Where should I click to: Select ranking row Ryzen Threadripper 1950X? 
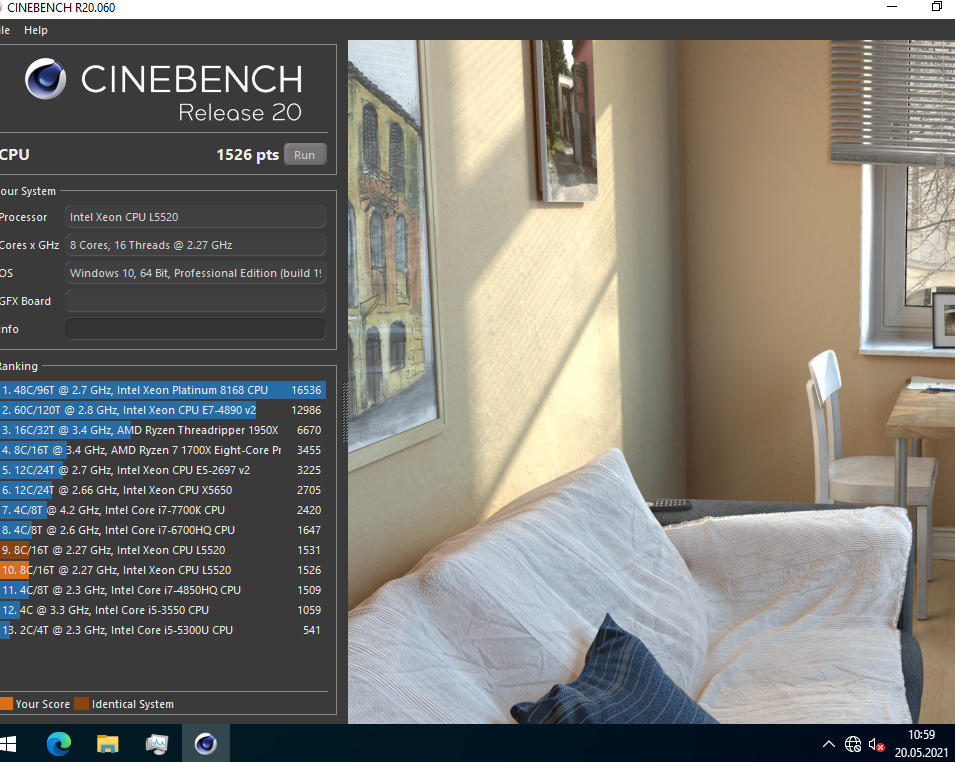pyautogui.click(x=163, y=430)
